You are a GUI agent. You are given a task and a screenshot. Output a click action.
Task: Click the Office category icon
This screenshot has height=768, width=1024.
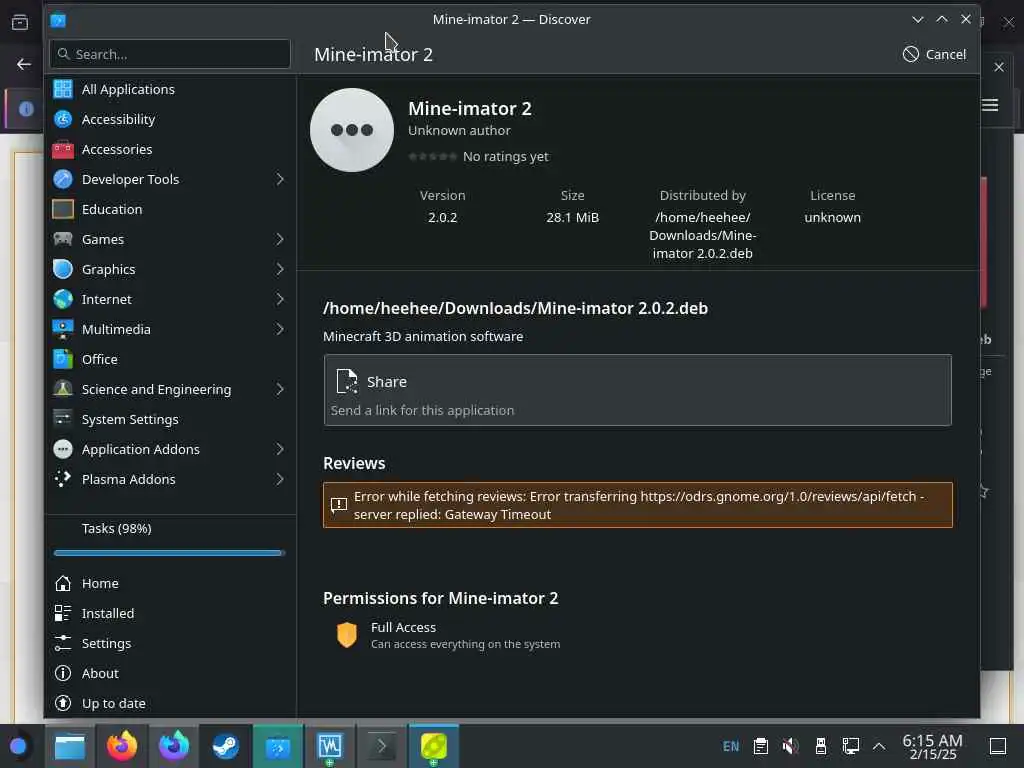click(63, 359)
